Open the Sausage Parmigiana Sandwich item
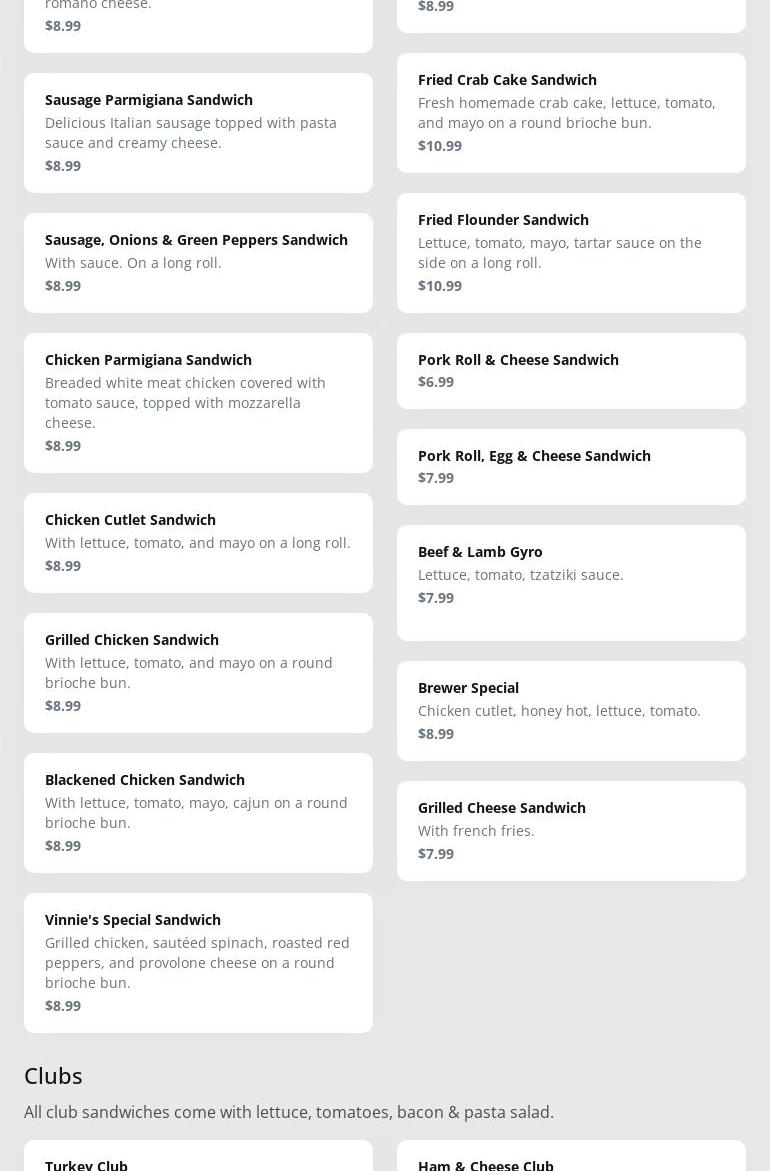 pos(198,132)
